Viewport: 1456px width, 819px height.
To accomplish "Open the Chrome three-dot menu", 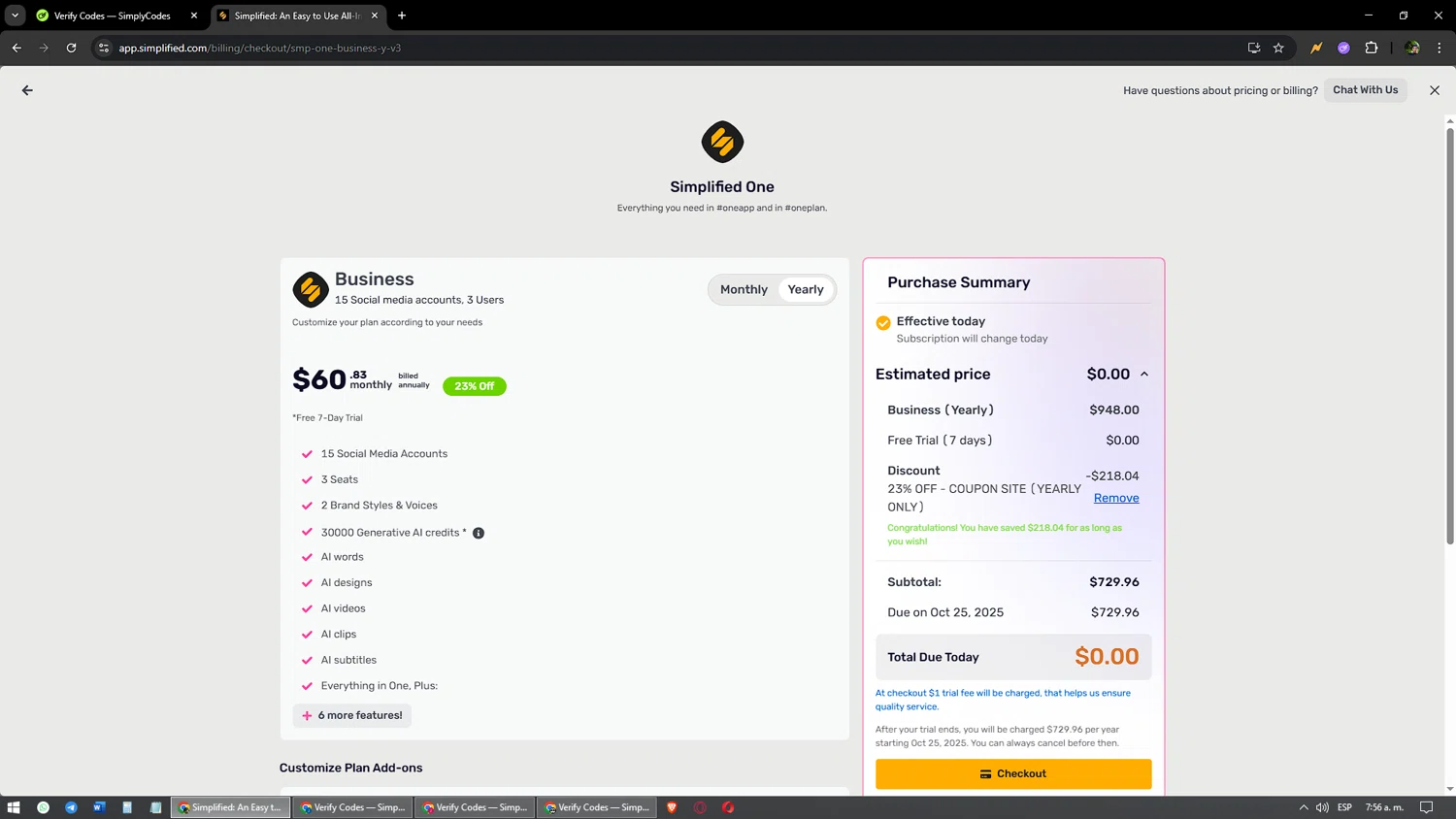I will [1439, 48].
